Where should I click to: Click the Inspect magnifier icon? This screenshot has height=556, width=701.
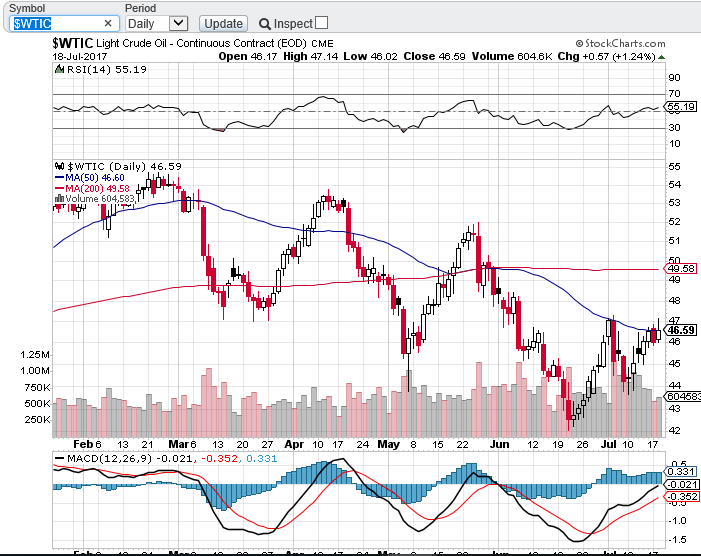click(x=265, y=24)
